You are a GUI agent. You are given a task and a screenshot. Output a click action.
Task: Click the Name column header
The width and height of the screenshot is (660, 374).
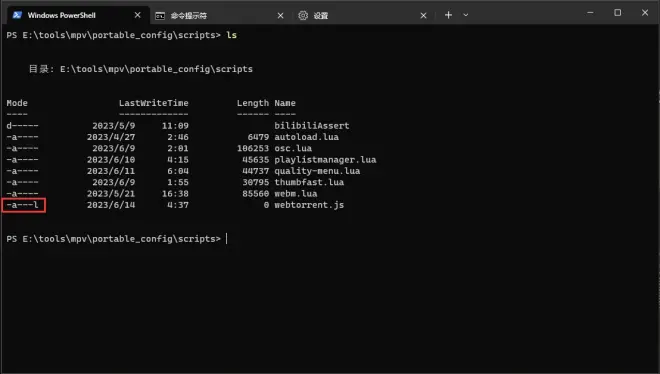point(285,103)
